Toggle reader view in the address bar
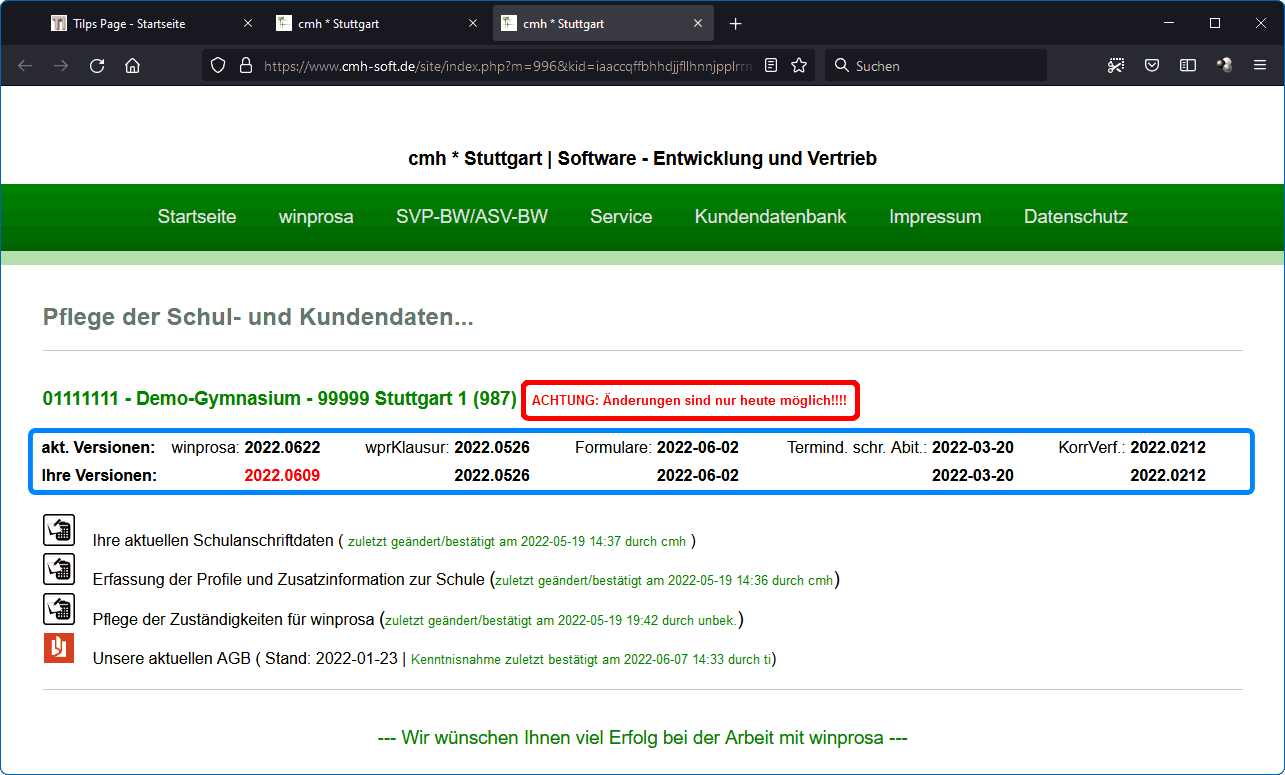Viewport: 1285px width, 775px height. [x=771, y=66]
